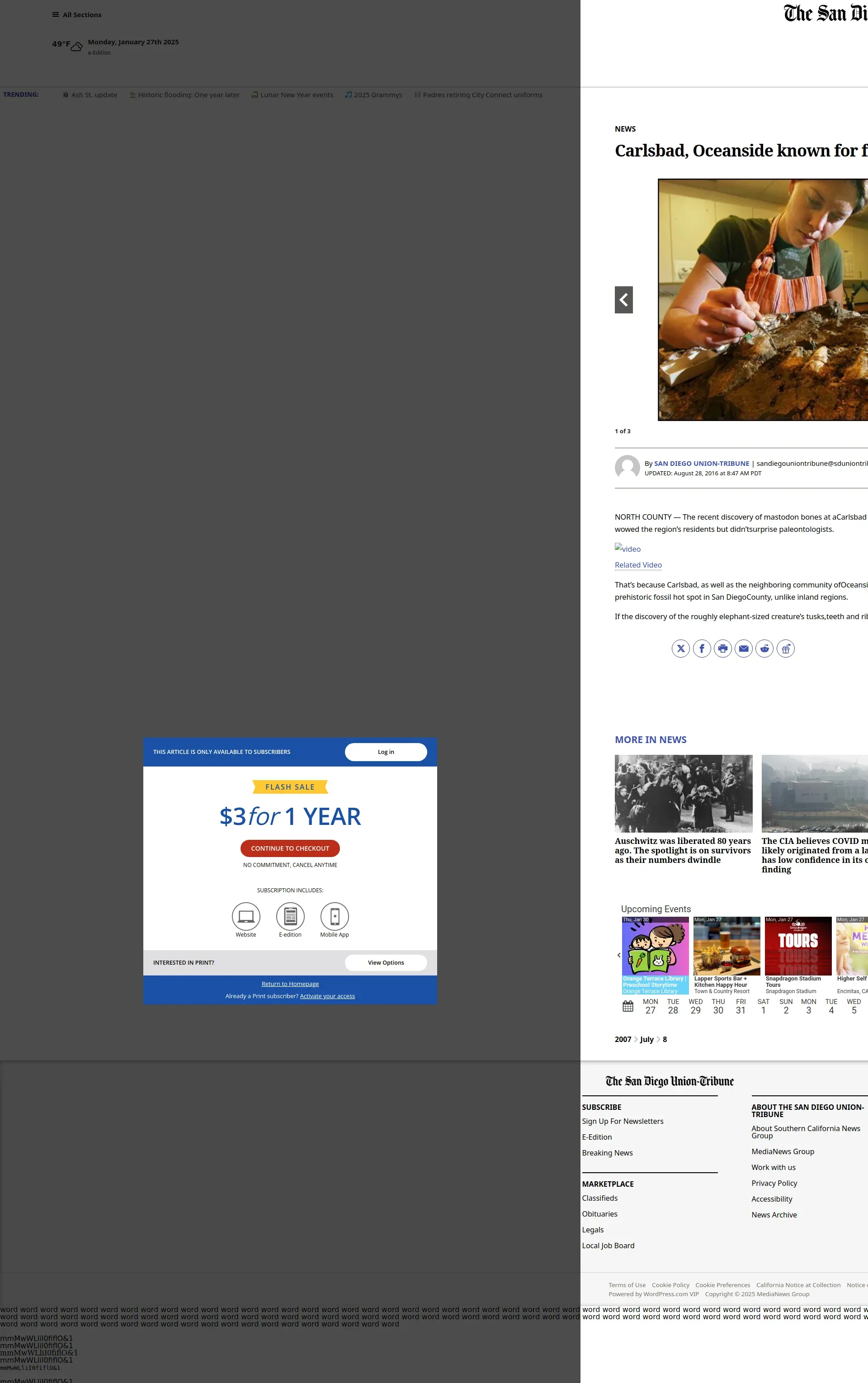The image size is (868, 1383).
Task: Open Sign Up For Newsletters
Action: tap(623, 1121)
